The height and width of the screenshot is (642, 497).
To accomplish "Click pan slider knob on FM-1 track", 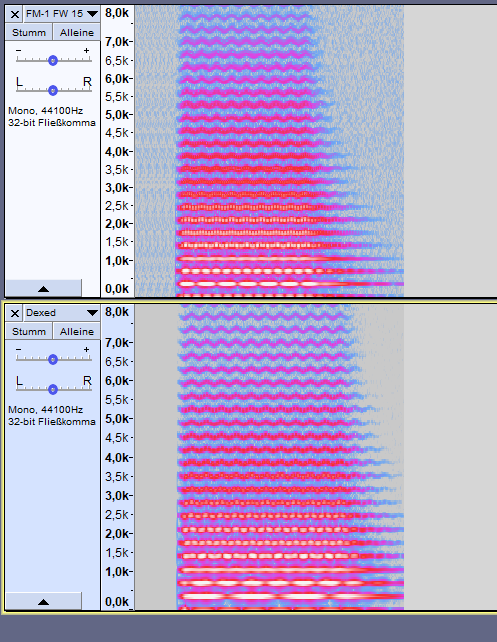I will [x=53, y=90].
